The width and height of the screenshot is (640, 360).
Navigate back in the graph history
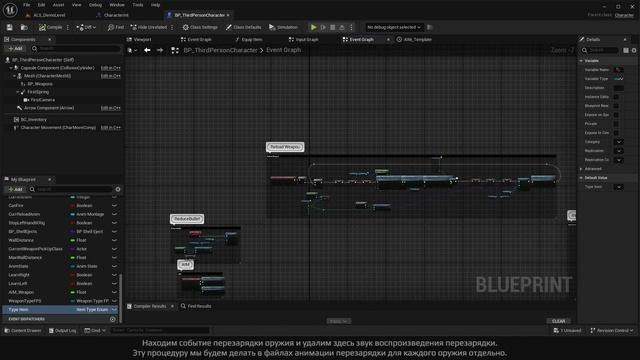click(147, 50)
